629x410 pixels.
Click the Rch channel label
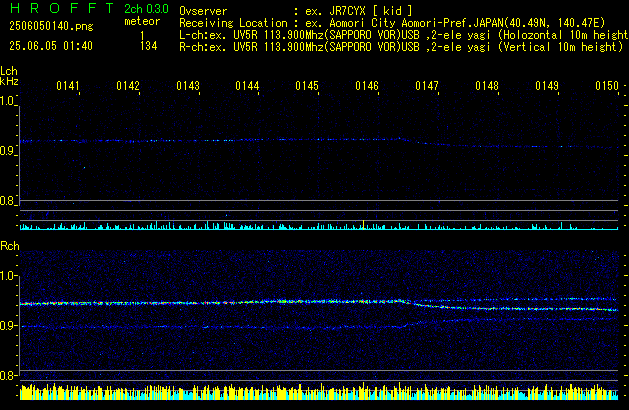point(10,246)
